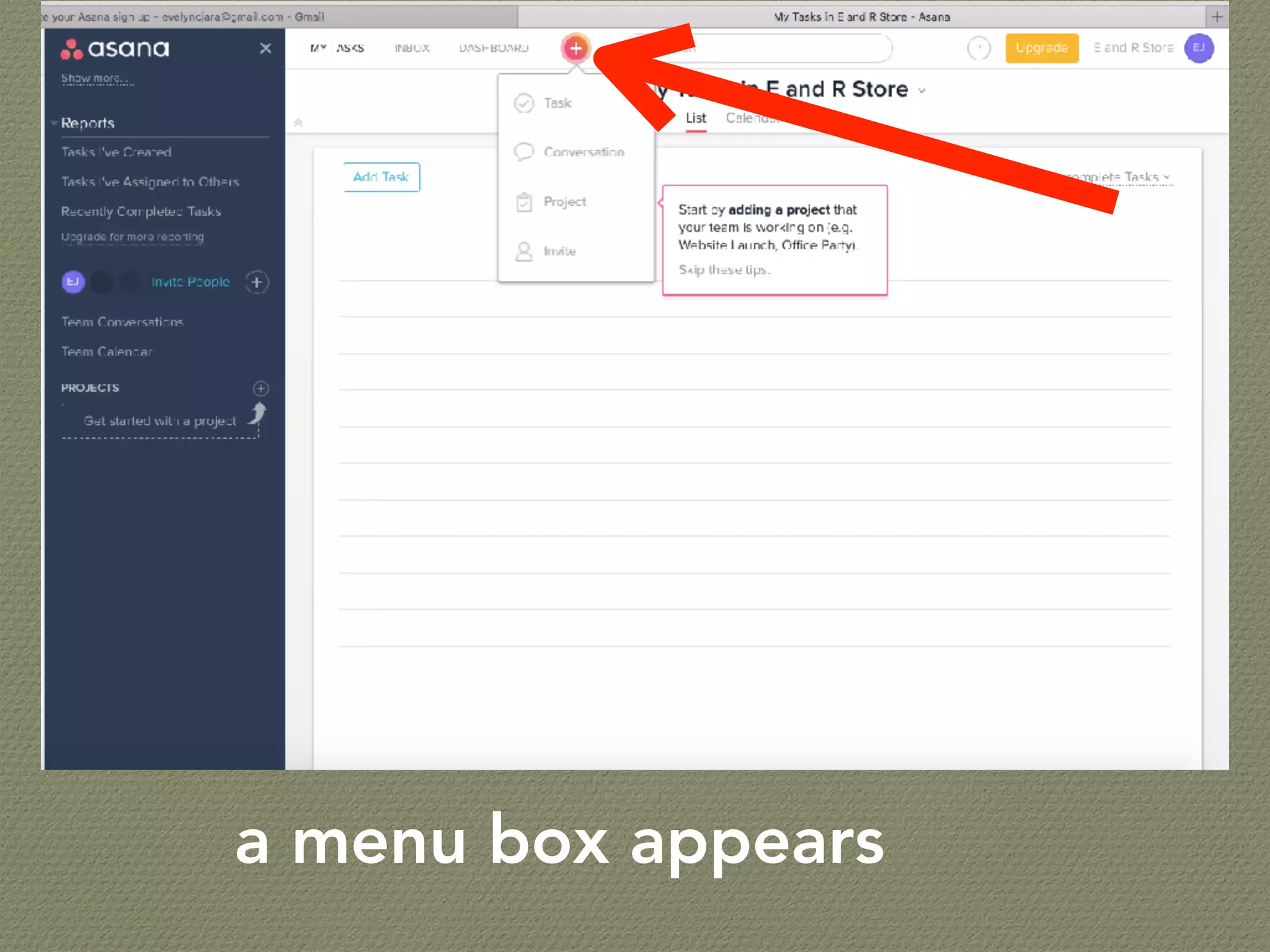This screenshot has width=1270, height=952.
Task: Open the E and R Store workspace menu
Action: coord(1133,48)
